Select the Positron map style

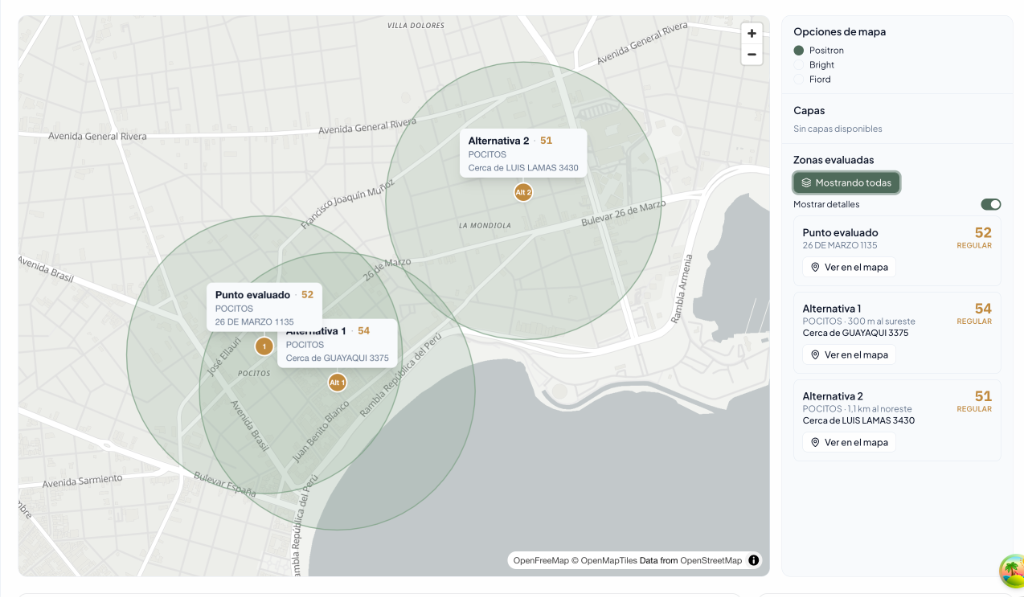[799, 50]
